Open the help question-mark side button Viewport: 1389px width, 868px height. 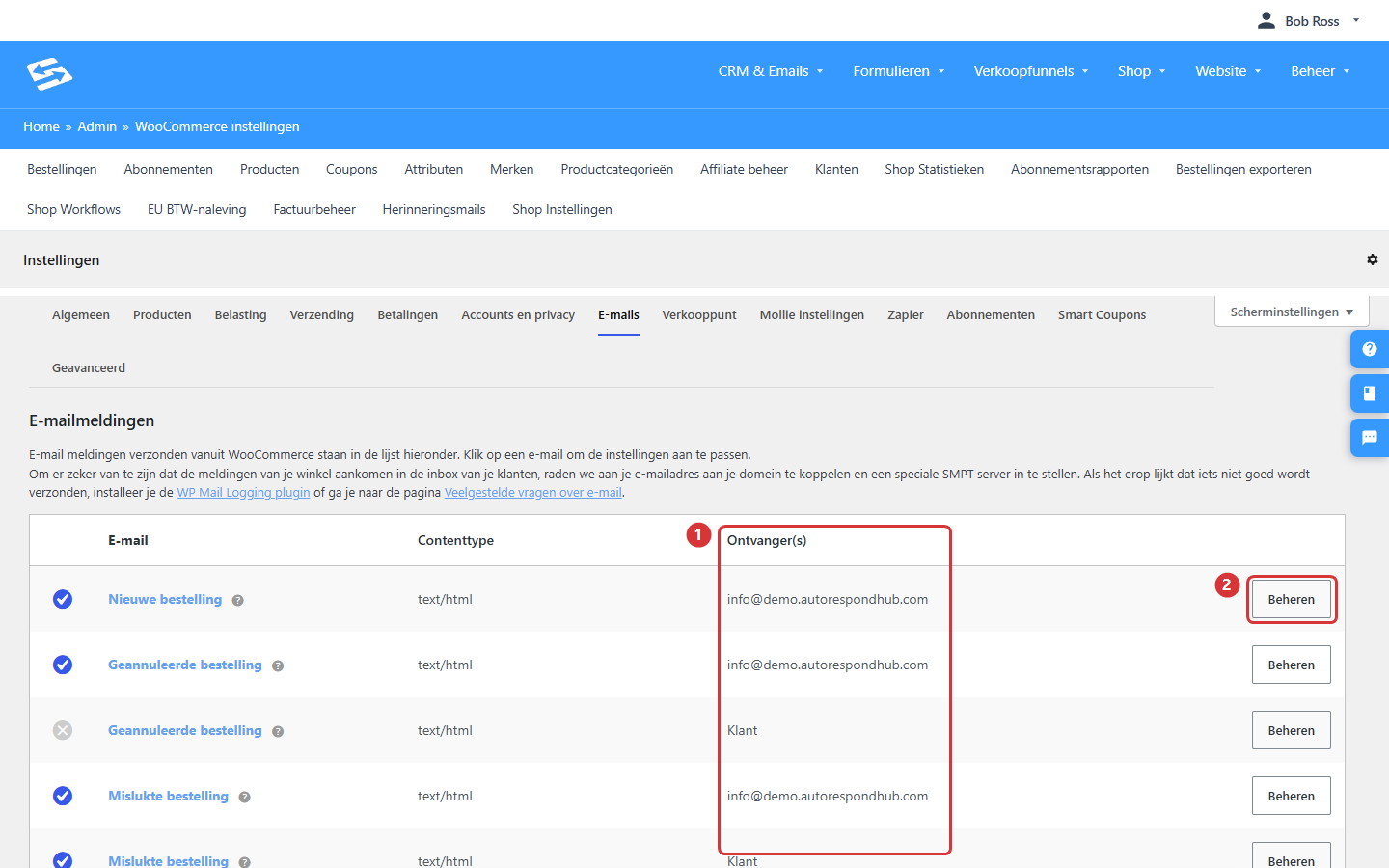click(x=1369, y=349)
